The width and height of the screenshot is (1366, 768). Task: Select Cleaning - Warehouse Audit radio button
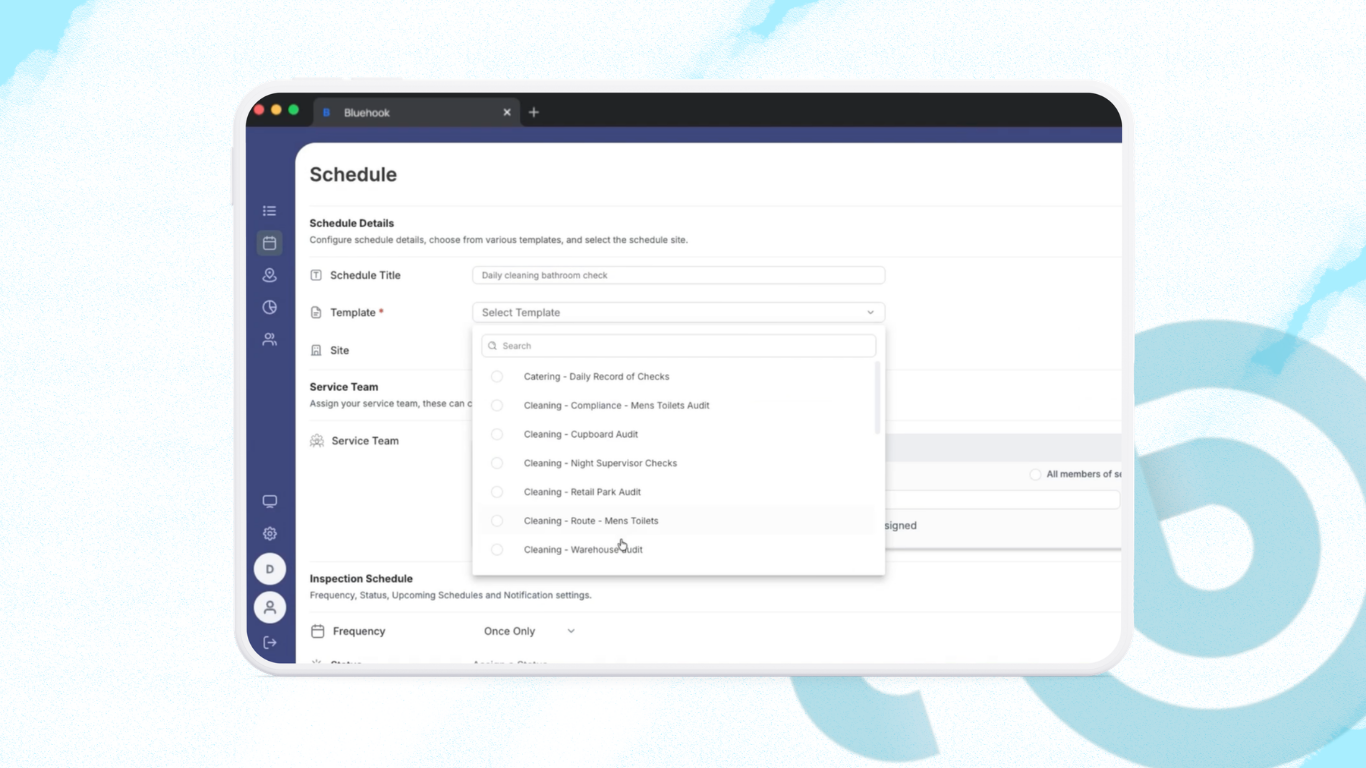(x=497, y=550)
